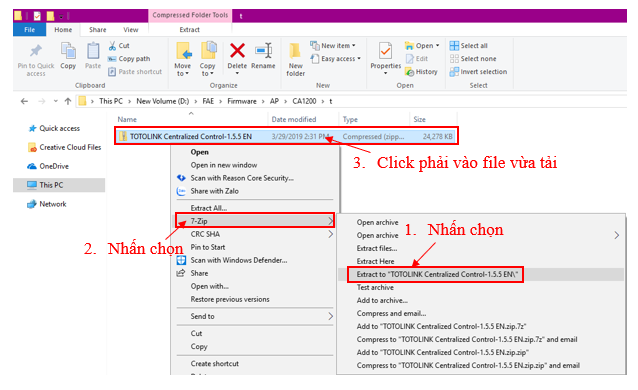The height and width of the screenshot is (390, 638).
Task: Open the File tab
Action: tap(29, 30)
